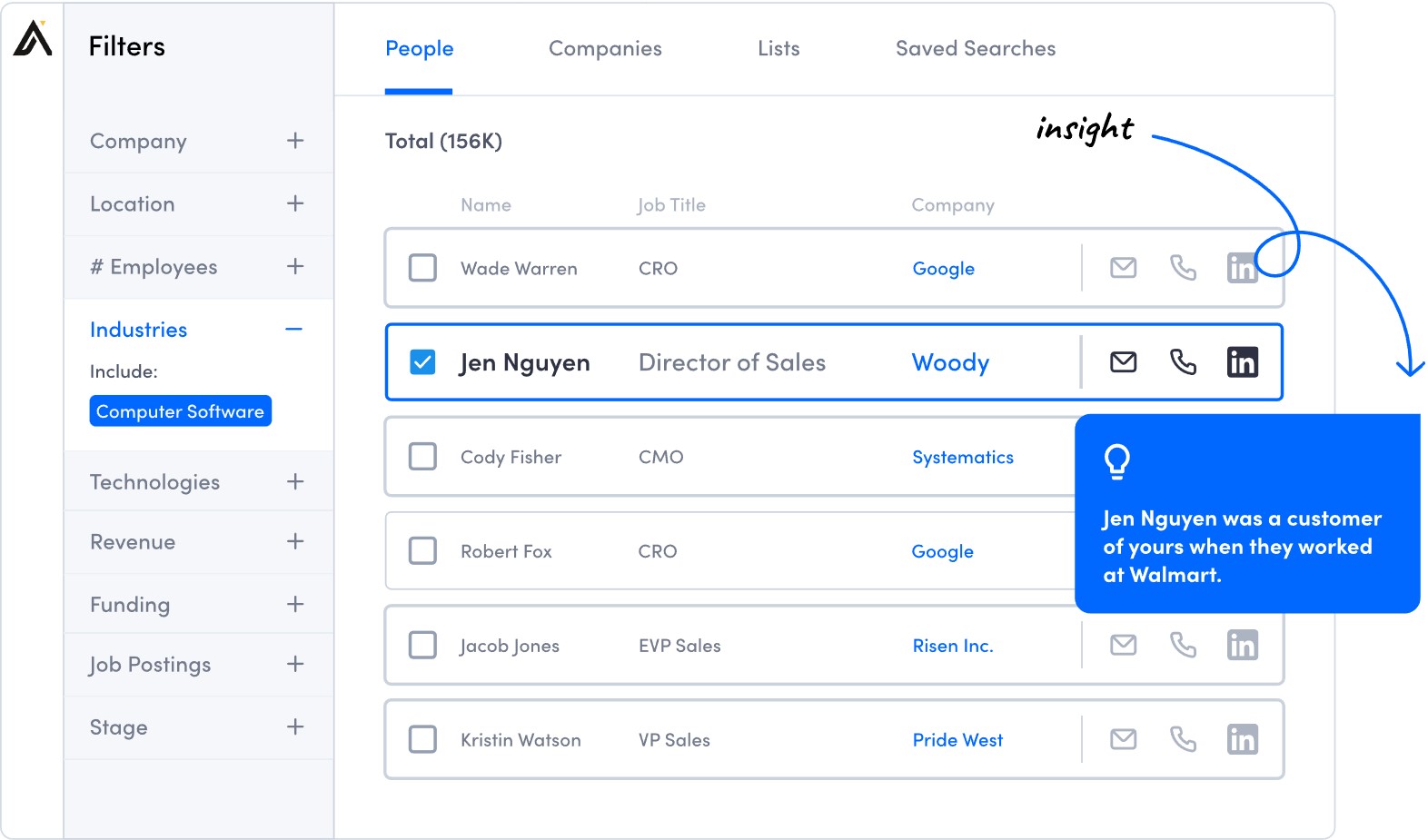Click the Name column header
1428x840 pixels.
pos(486,205)
